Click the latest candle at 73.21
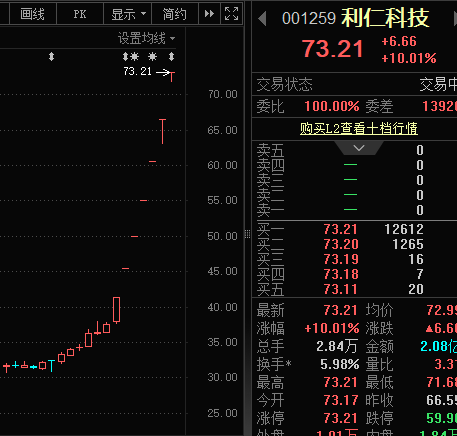This screenshot has height=436, width=457. tap(172, 76)
